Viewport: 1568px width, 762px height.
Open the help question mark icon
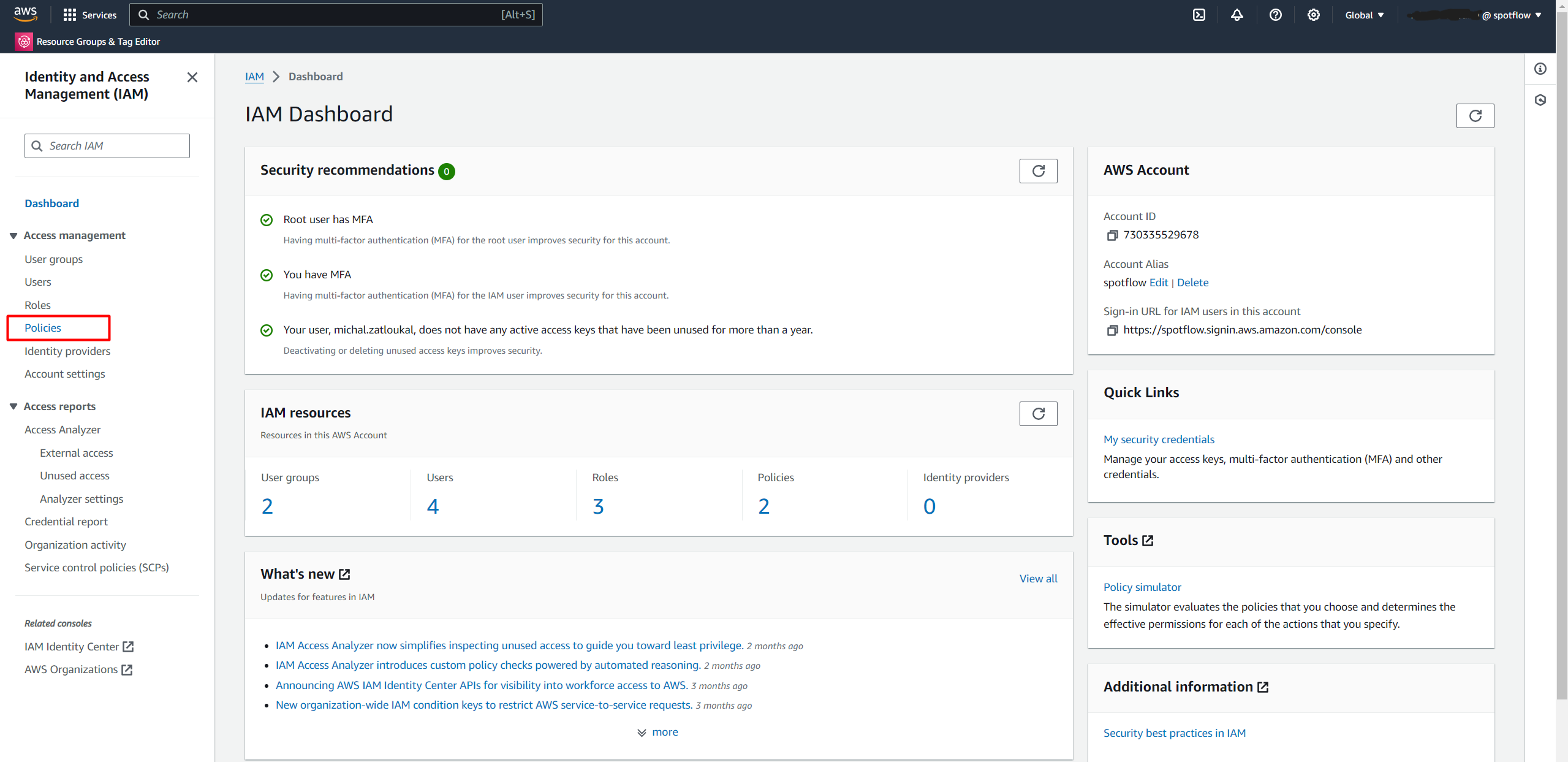(1275, 15)
